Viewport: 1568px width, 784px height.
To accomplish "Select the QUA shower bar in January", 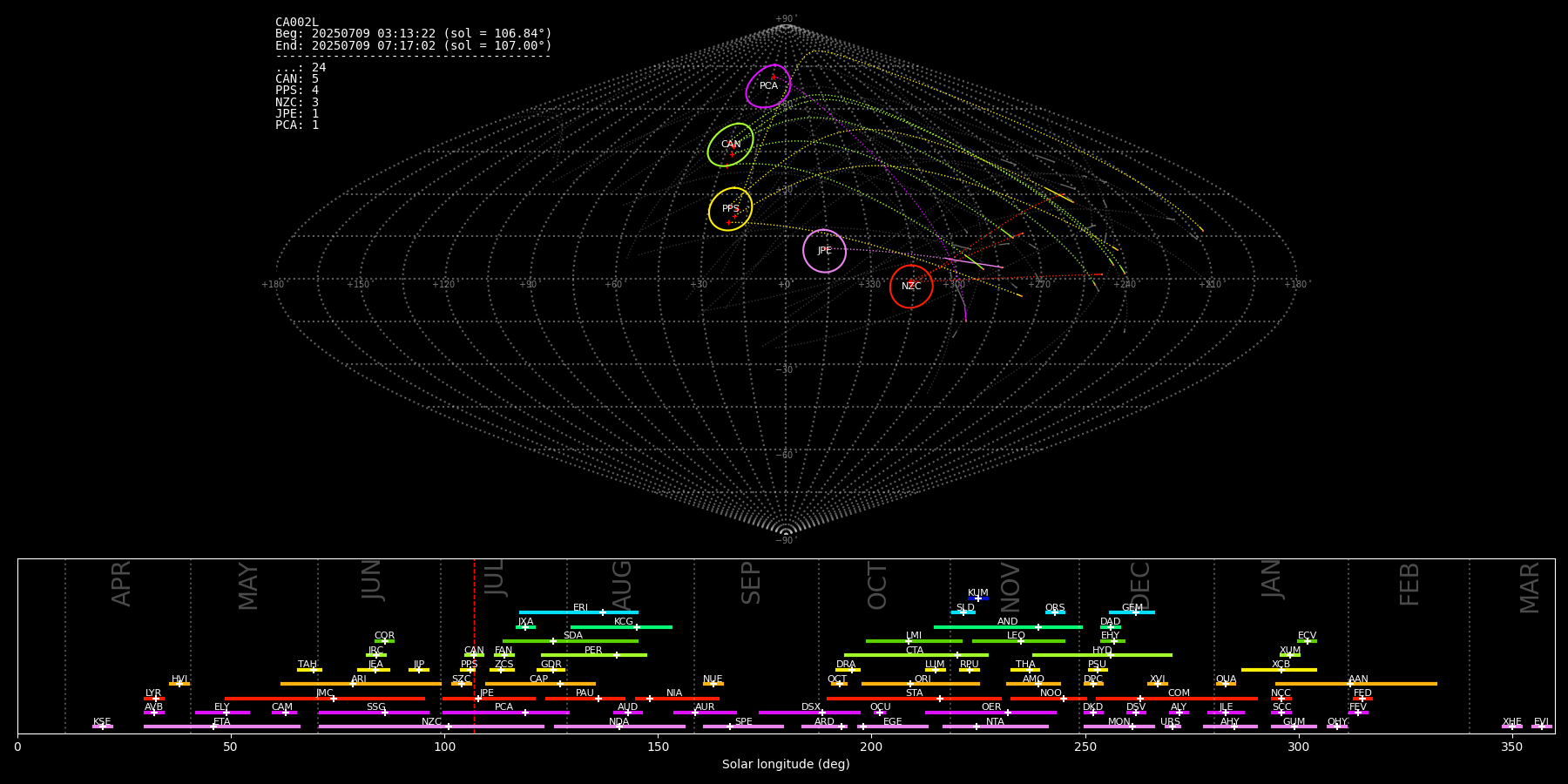I will coord(1226,684).
